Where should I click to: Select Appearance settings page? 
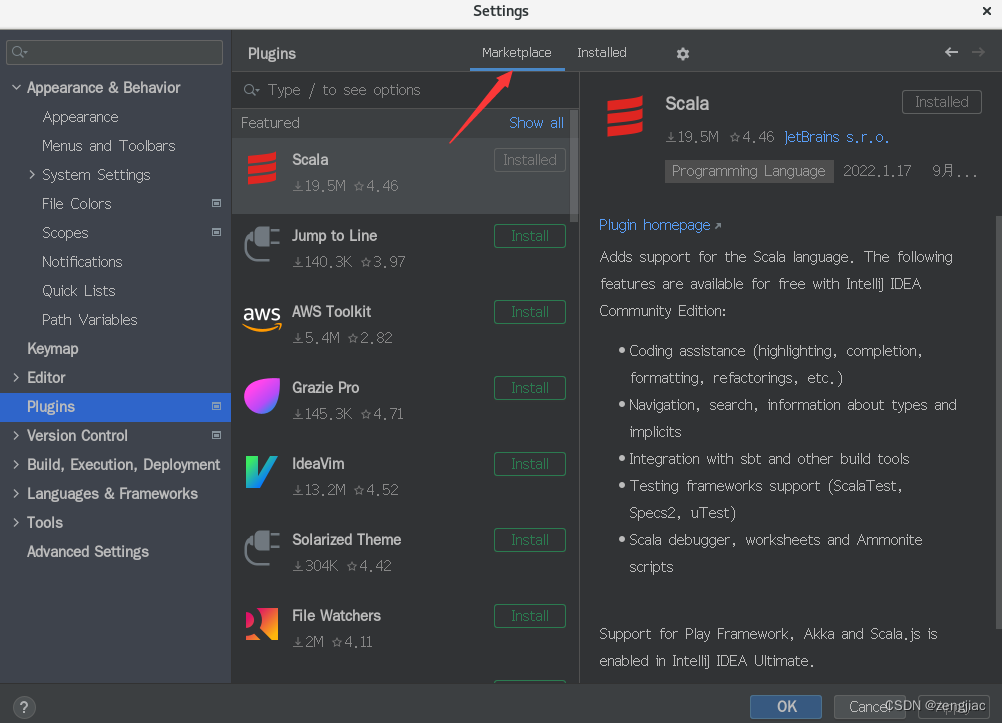(x=81, y=117)
